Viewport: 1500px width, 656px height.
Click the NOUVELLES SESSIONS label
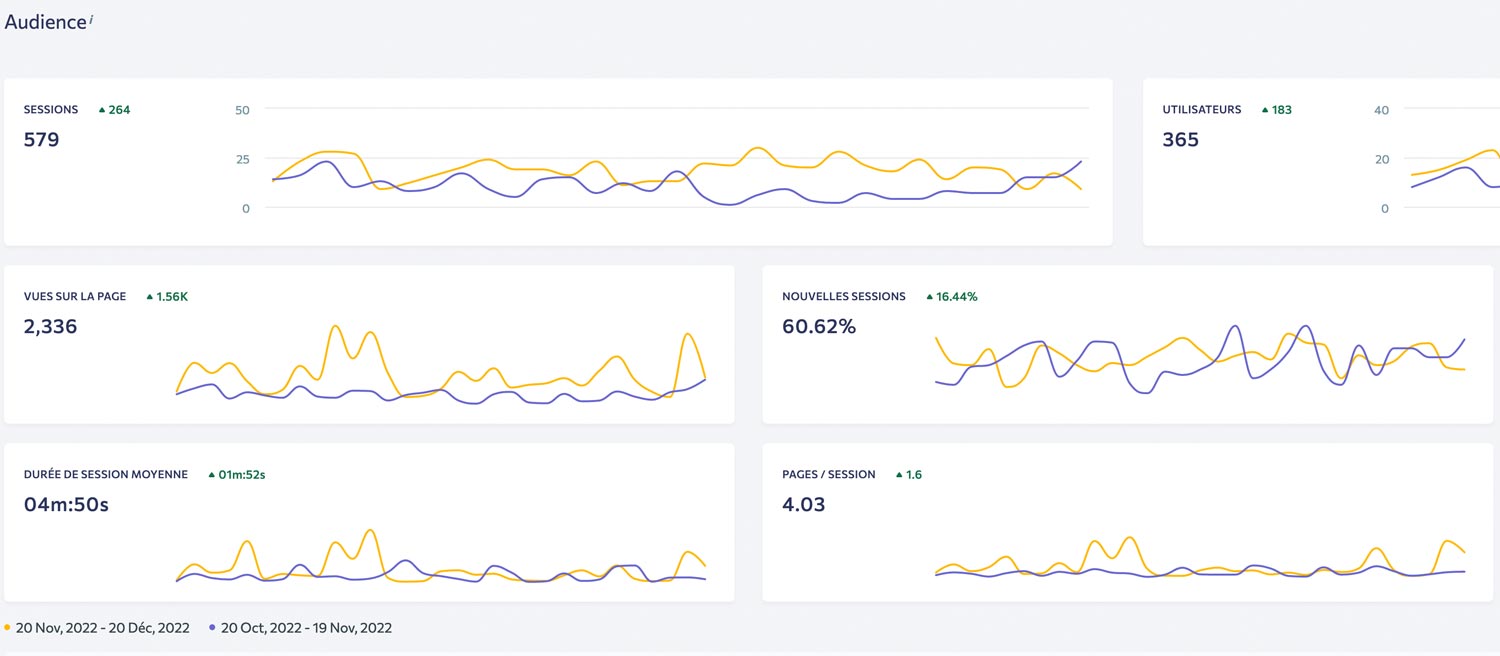[844, 297]
